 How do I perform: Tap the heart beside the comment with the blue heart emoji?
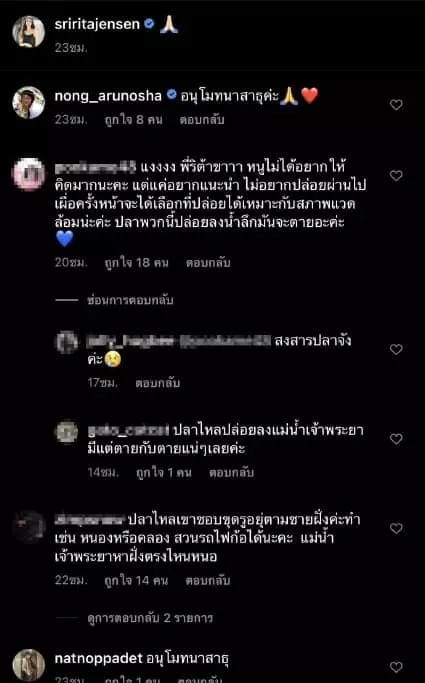click(396, 176)
